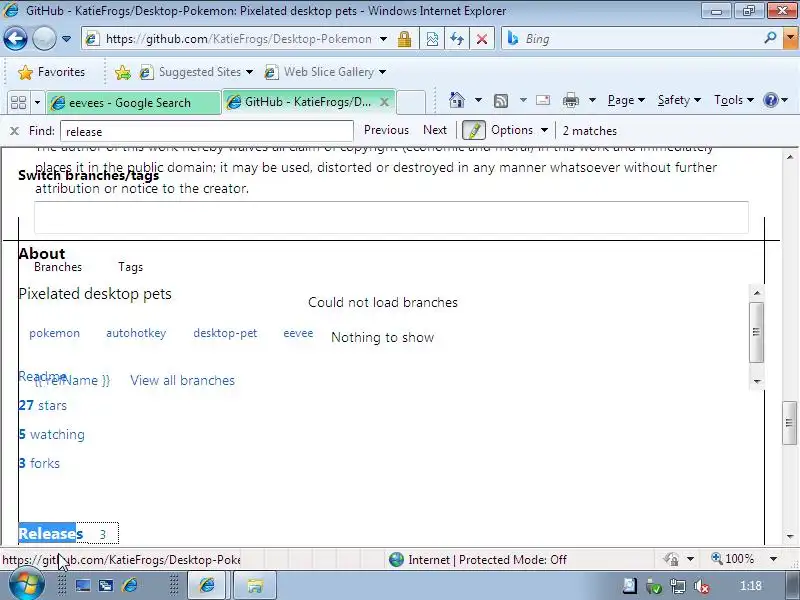Click the muted volume tray icon
The image size is (800, 600).
click(x=702, y=586)
